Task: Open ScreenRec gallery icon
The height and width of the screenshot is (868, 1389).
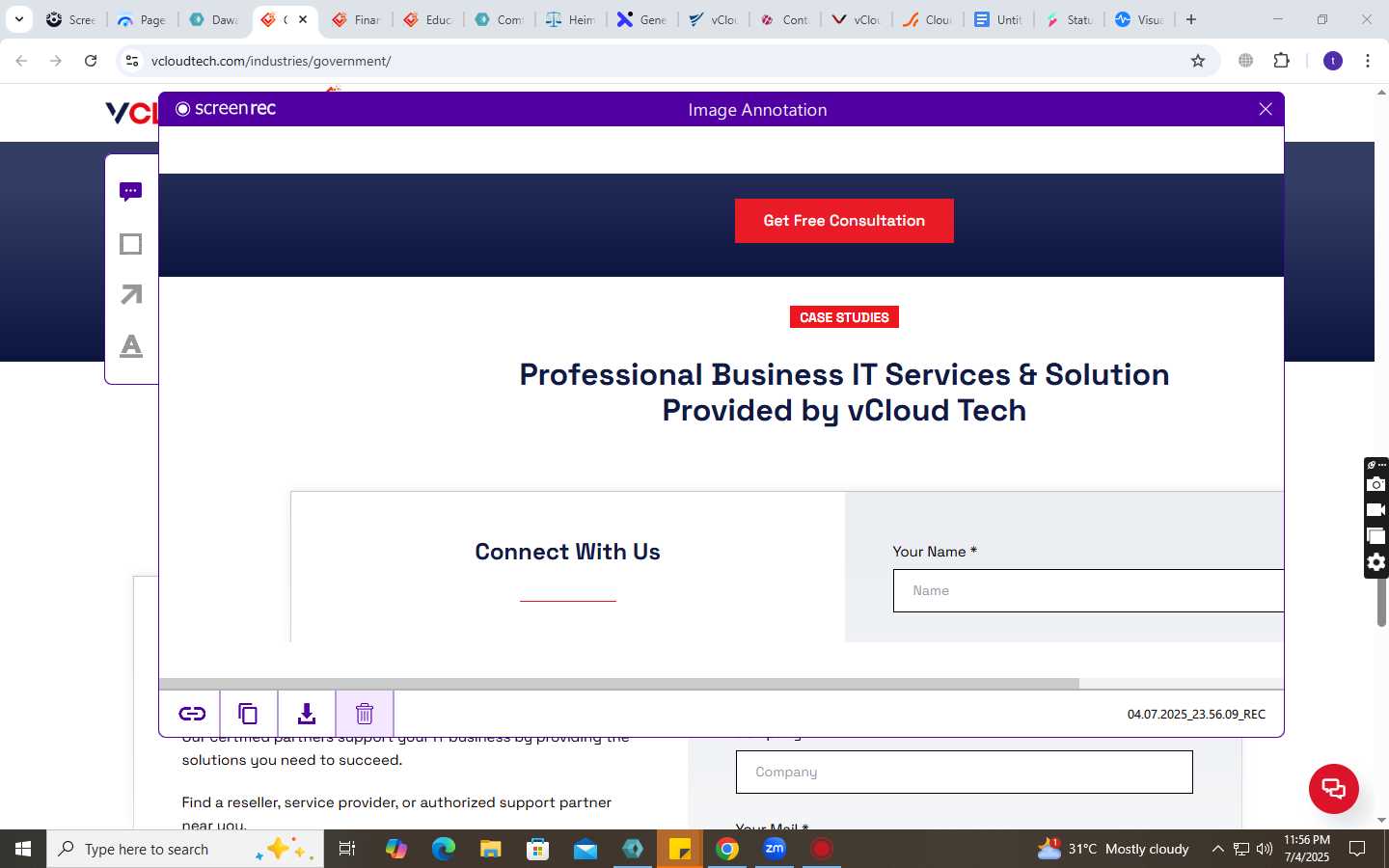Action: coord(1376,536)
